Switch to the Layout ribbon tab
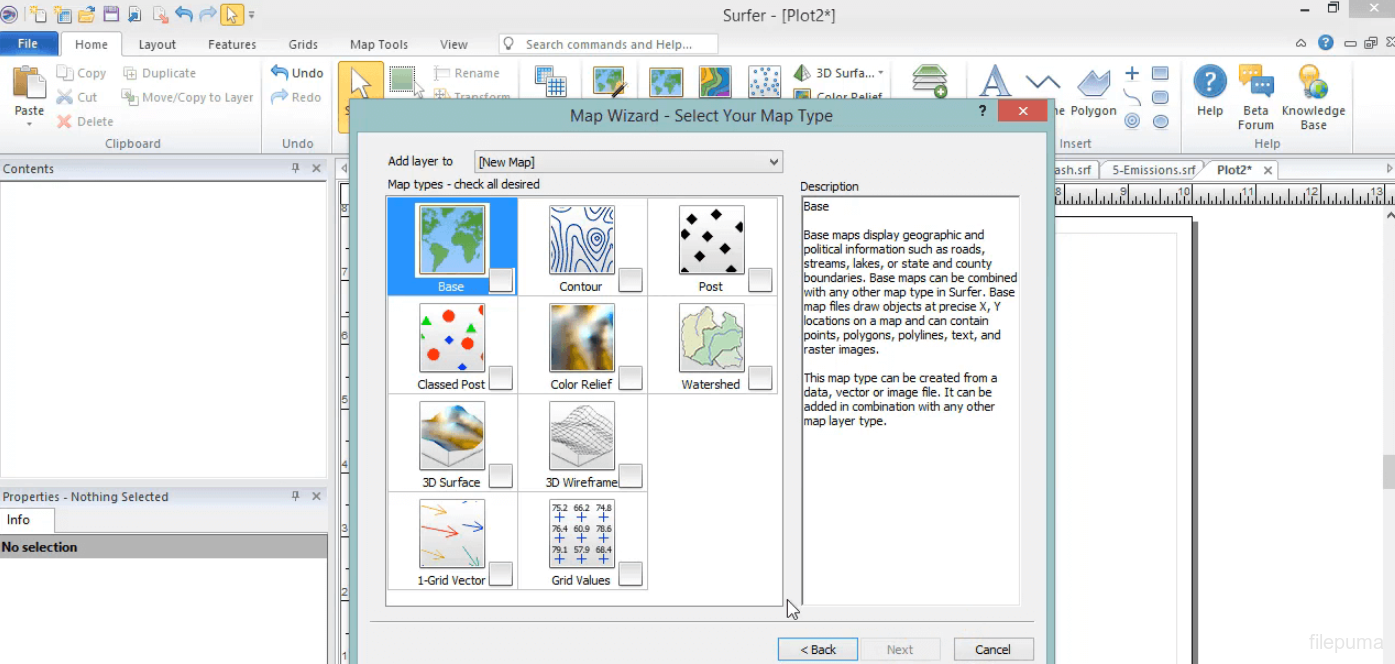This screenshot has height=664, width=1395. click(x=157, y=44)
